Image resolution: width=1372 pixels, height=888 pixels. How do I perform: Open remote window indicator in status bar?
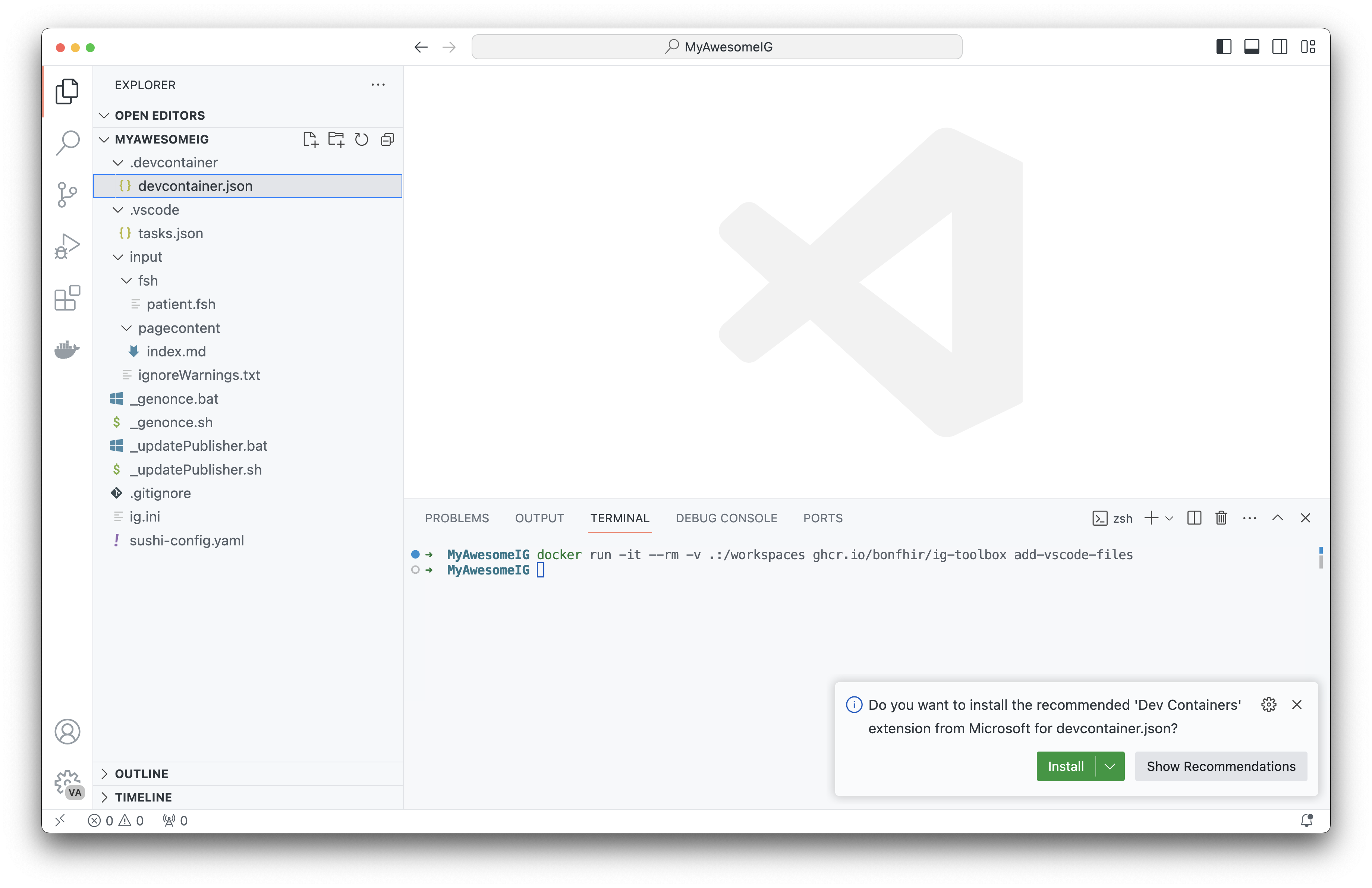60,820
